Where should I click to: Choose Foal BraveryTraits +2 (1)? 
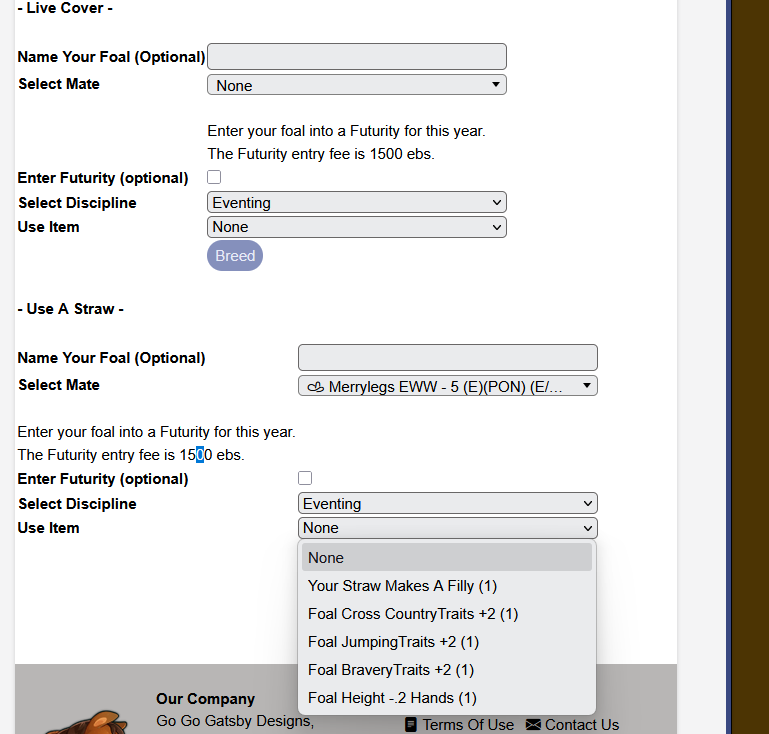(447, 670)
